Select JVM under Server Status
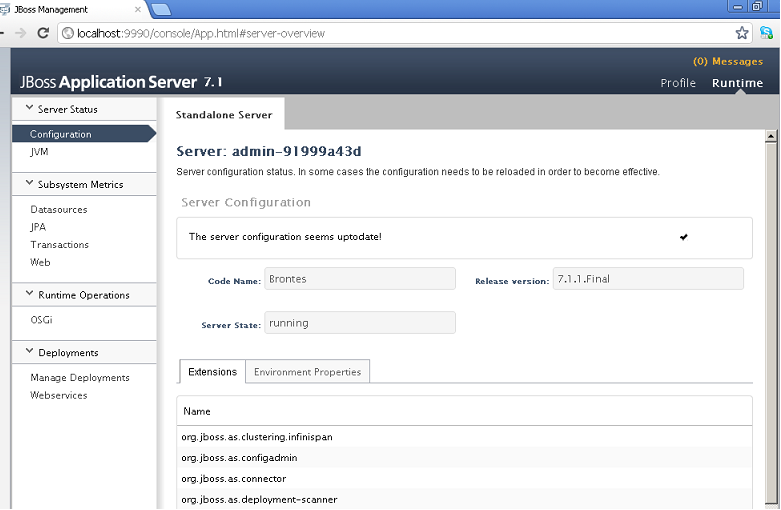This screenshot has width=781, height=510. click(x=40, y=152)
